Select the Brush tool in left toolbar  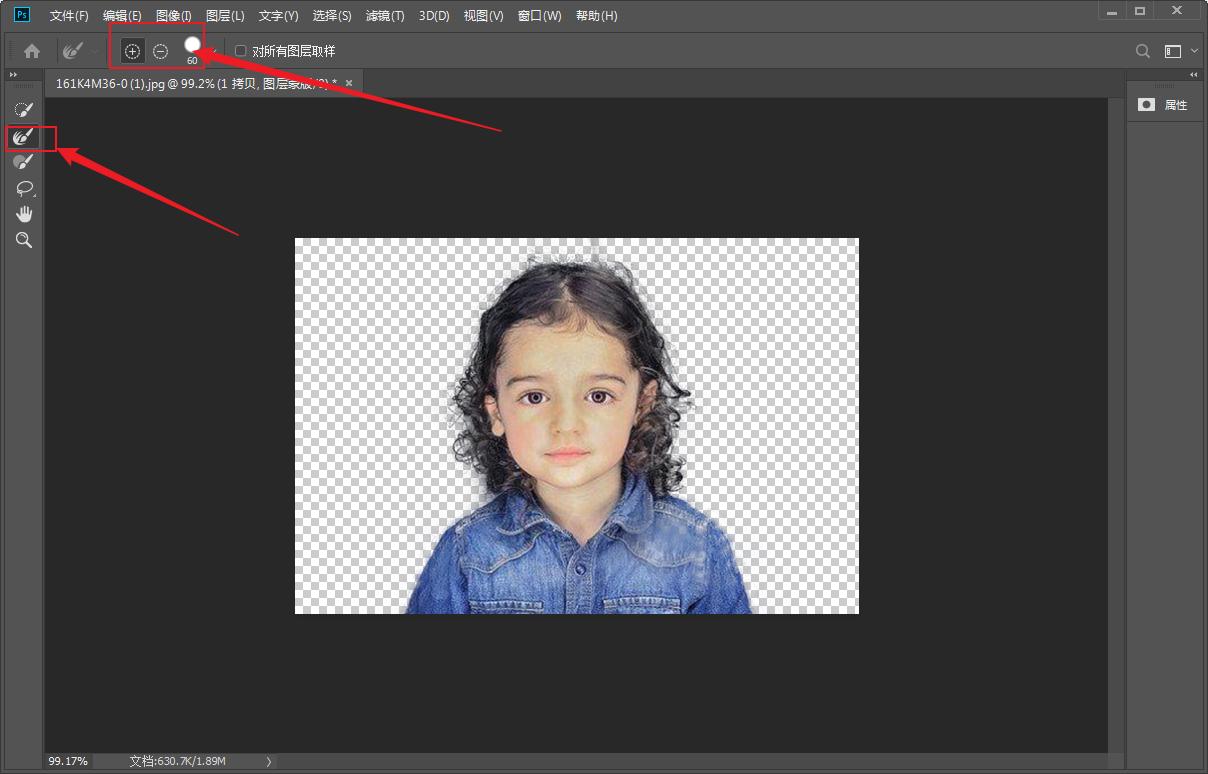pos(24,162)
